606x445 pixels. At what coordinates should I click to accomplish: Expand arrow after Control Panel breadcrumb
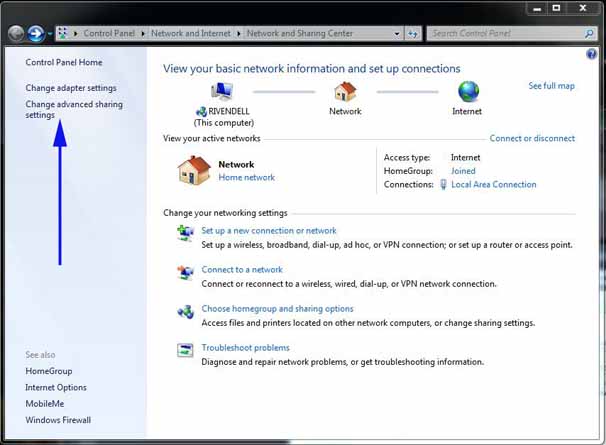tap(143, 34)
